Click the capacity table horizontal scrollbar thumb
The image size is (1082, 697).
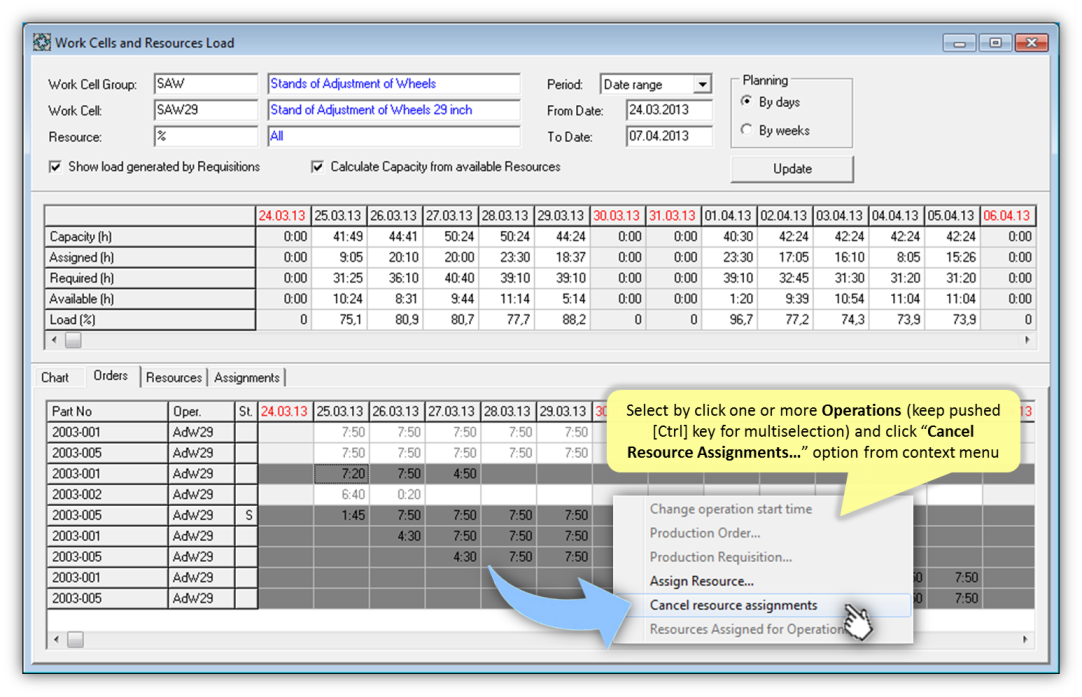[73, 340]
